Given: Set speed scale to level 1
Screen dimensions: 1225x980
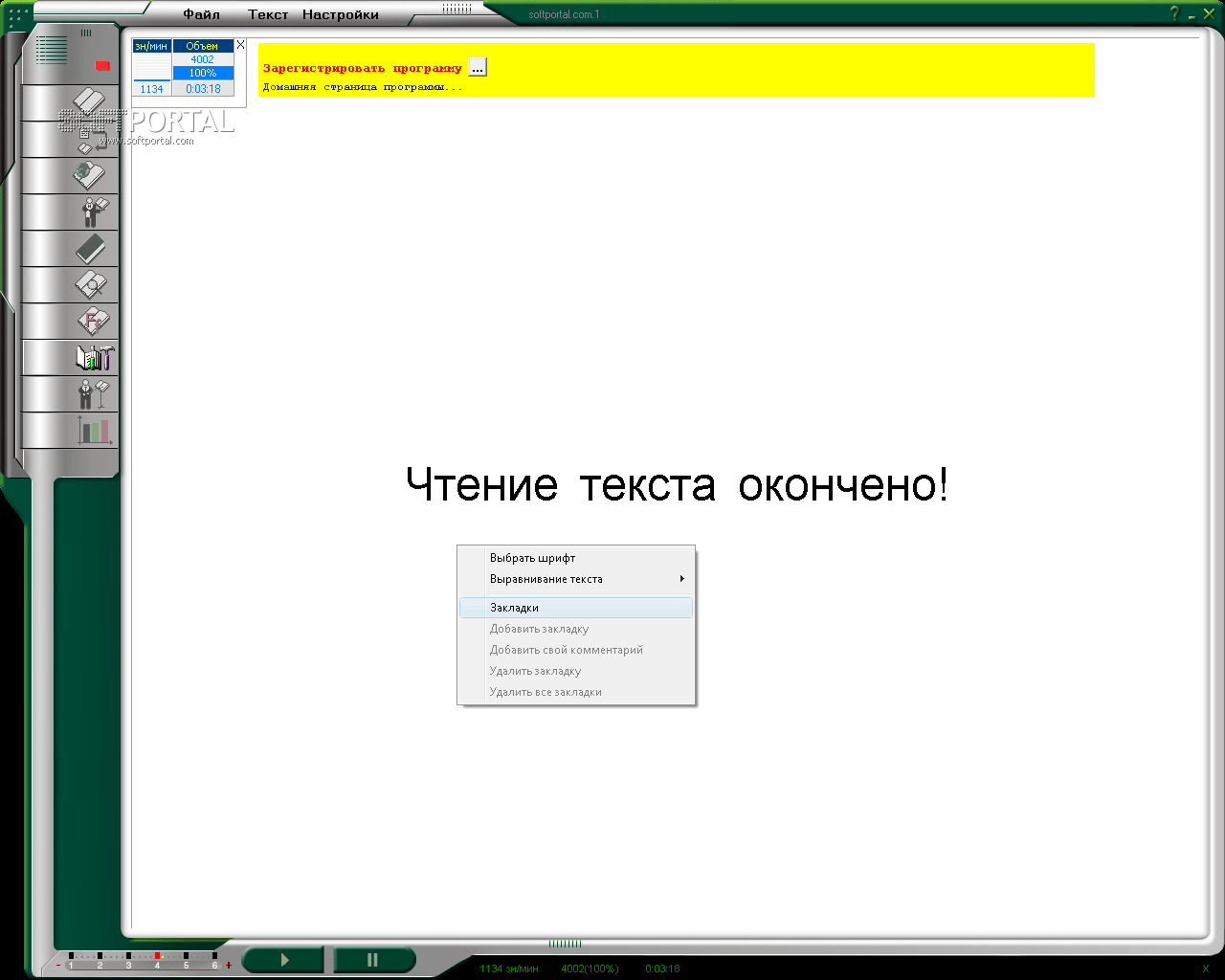Looking at the screenshot, I should click(x=71, y=961).
